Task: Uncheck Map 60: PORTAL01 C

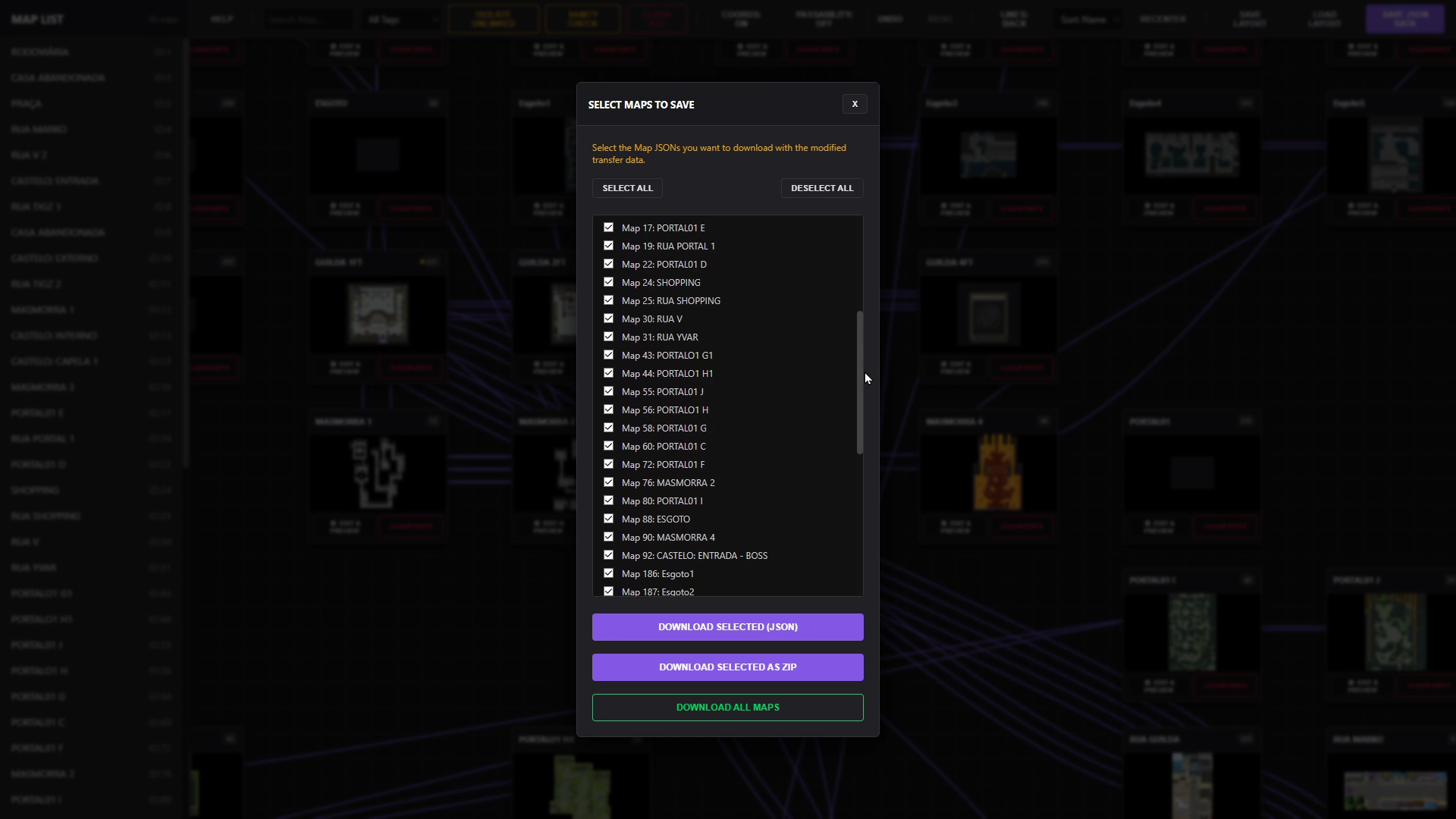Action: pos(608,446)
